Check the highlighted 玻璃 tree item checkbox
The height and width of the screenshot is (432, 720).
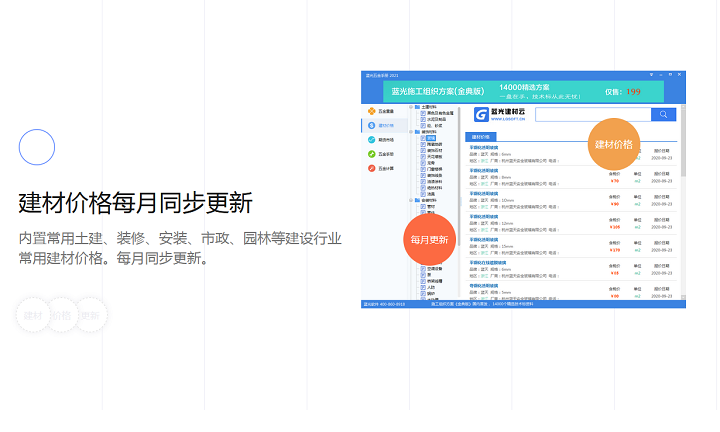(424, 138)
